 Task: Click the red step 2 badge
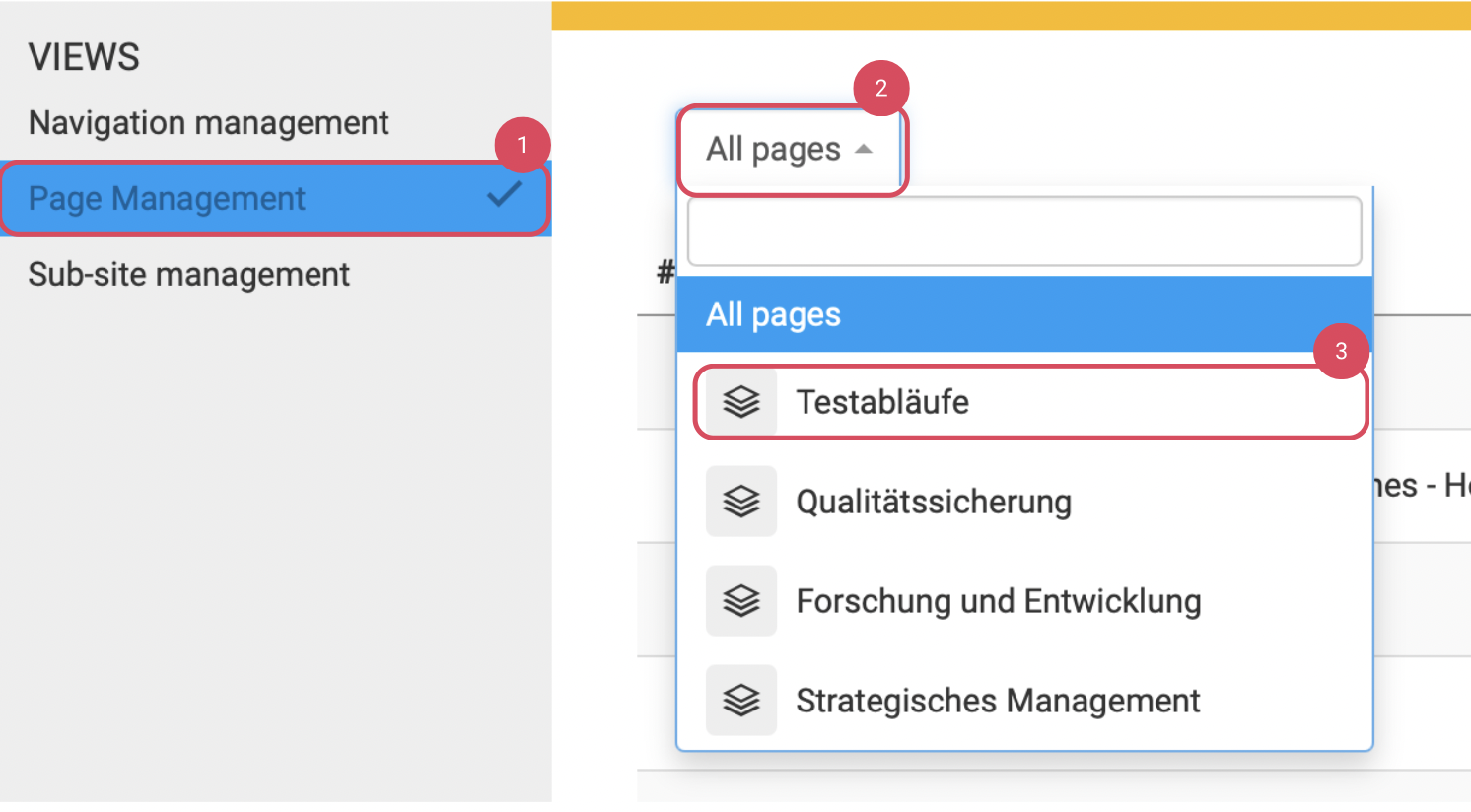coord(880,89)
